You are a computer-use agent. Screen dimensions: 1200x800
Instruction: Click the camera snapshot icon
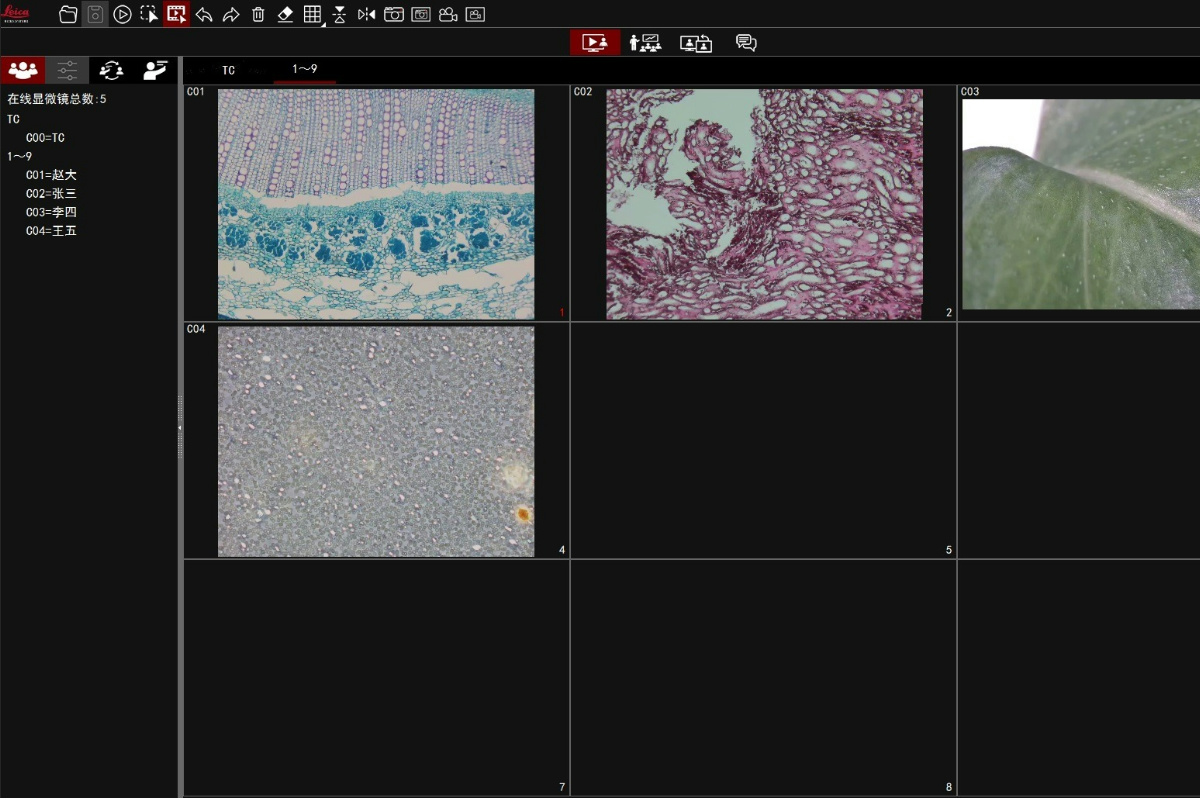point(394,15)
